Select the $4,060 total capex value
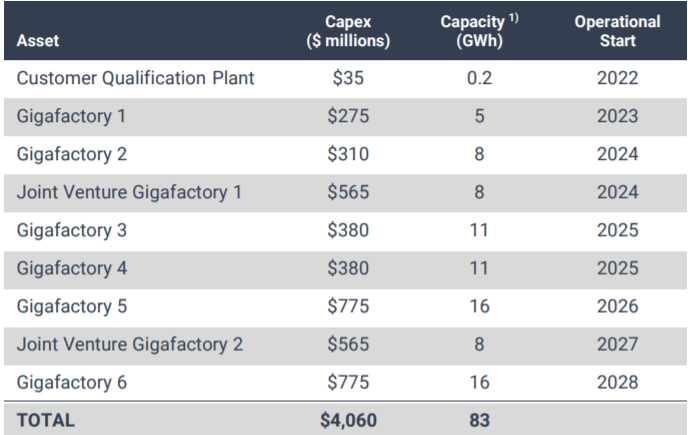The height and width of the screenshot is (435, 688). (348, 420)
